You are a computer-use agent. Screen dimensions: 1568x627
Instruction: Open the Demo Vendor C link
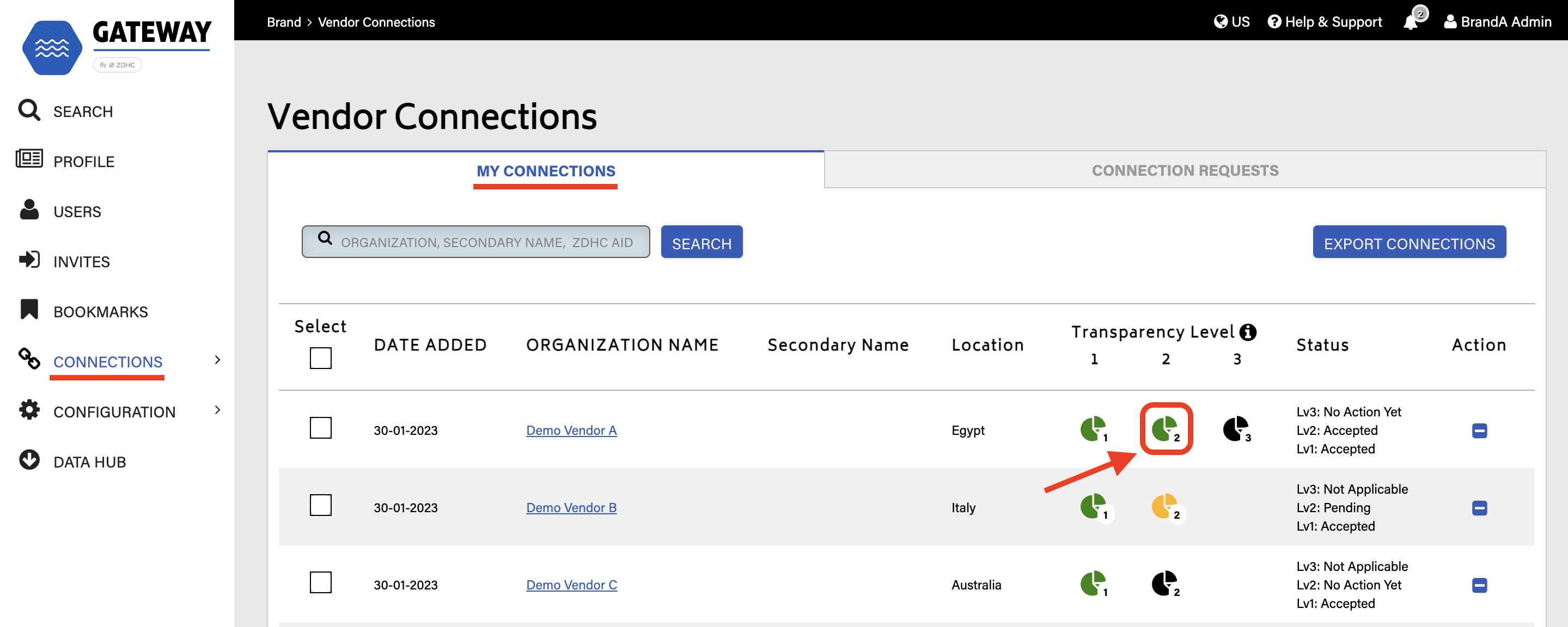point(571,585)
